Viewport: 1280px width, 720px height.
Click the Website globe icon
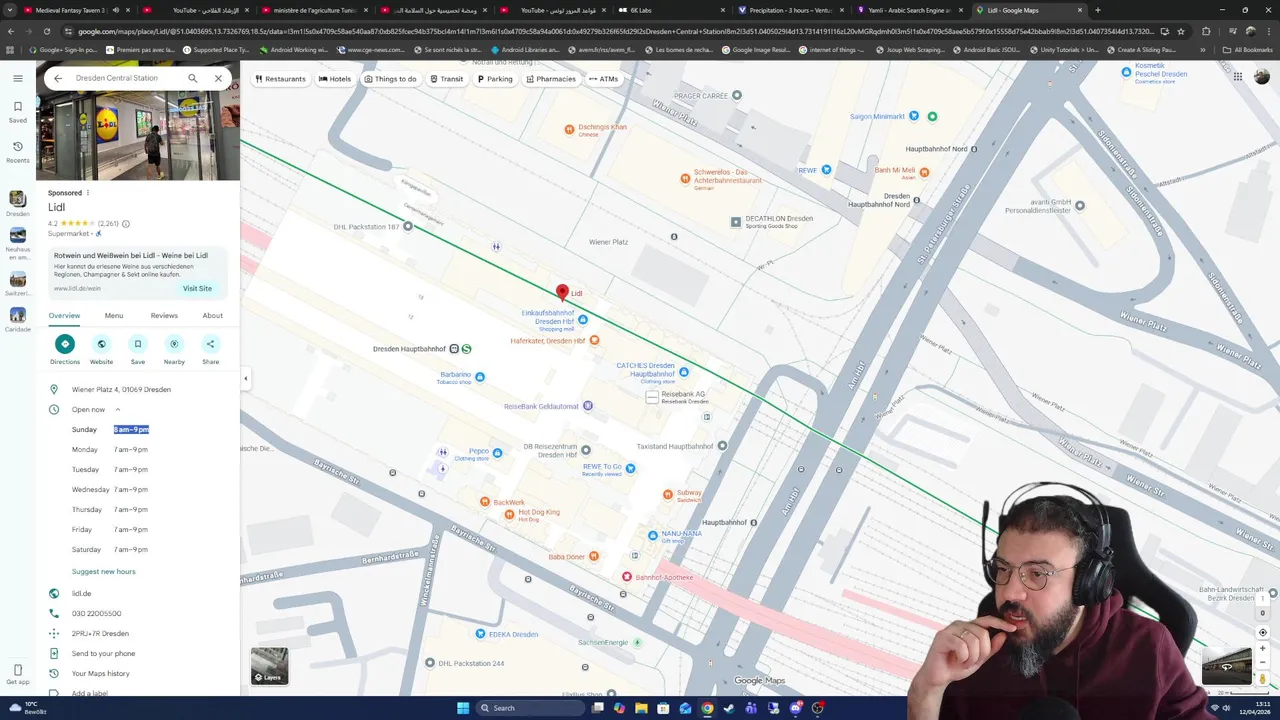tap(101, 344)
